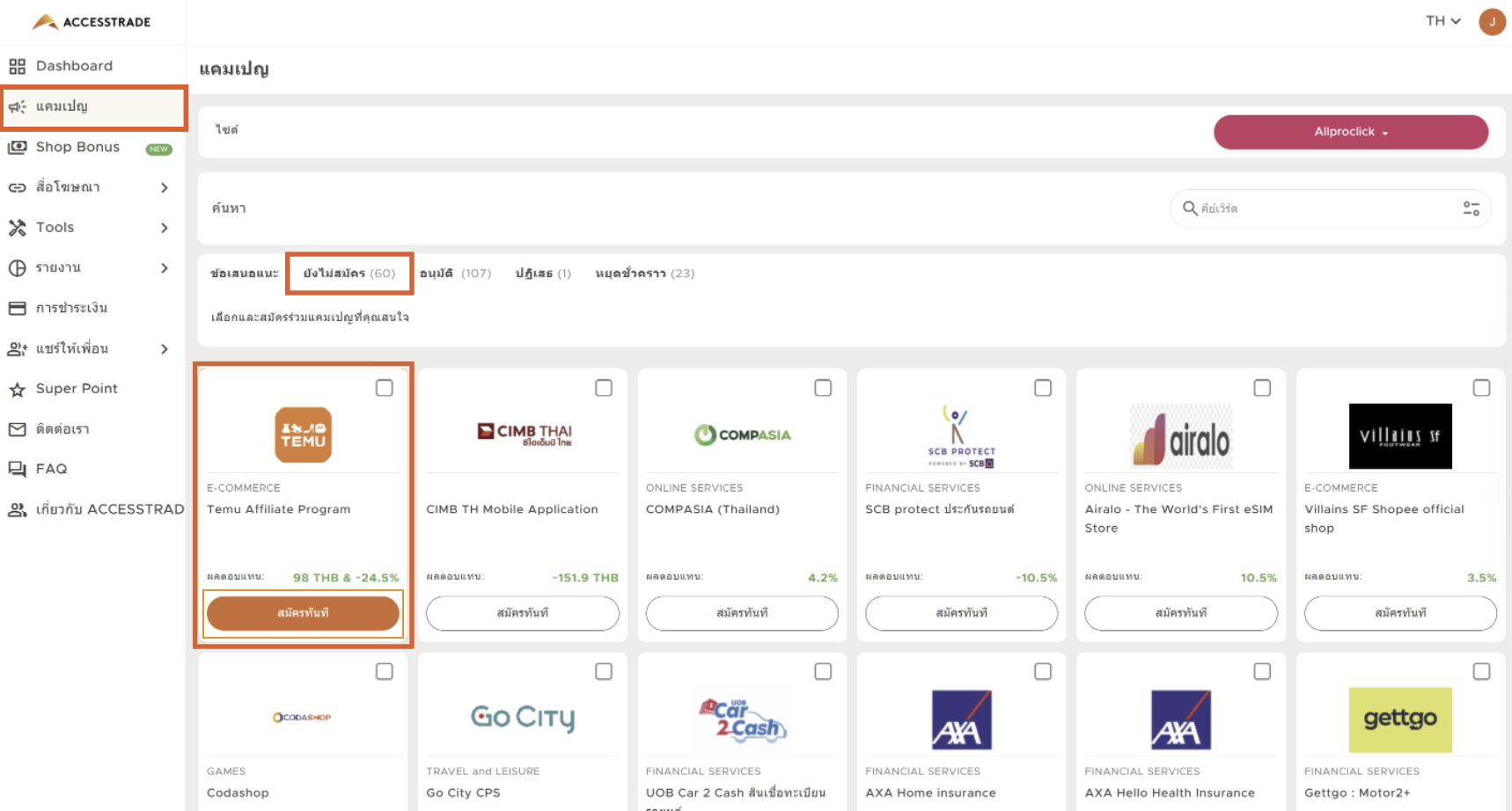Switch to อนุมัติ (107) tab
The height and width of the screenshot is (811, 1512).
click(455, 274)
